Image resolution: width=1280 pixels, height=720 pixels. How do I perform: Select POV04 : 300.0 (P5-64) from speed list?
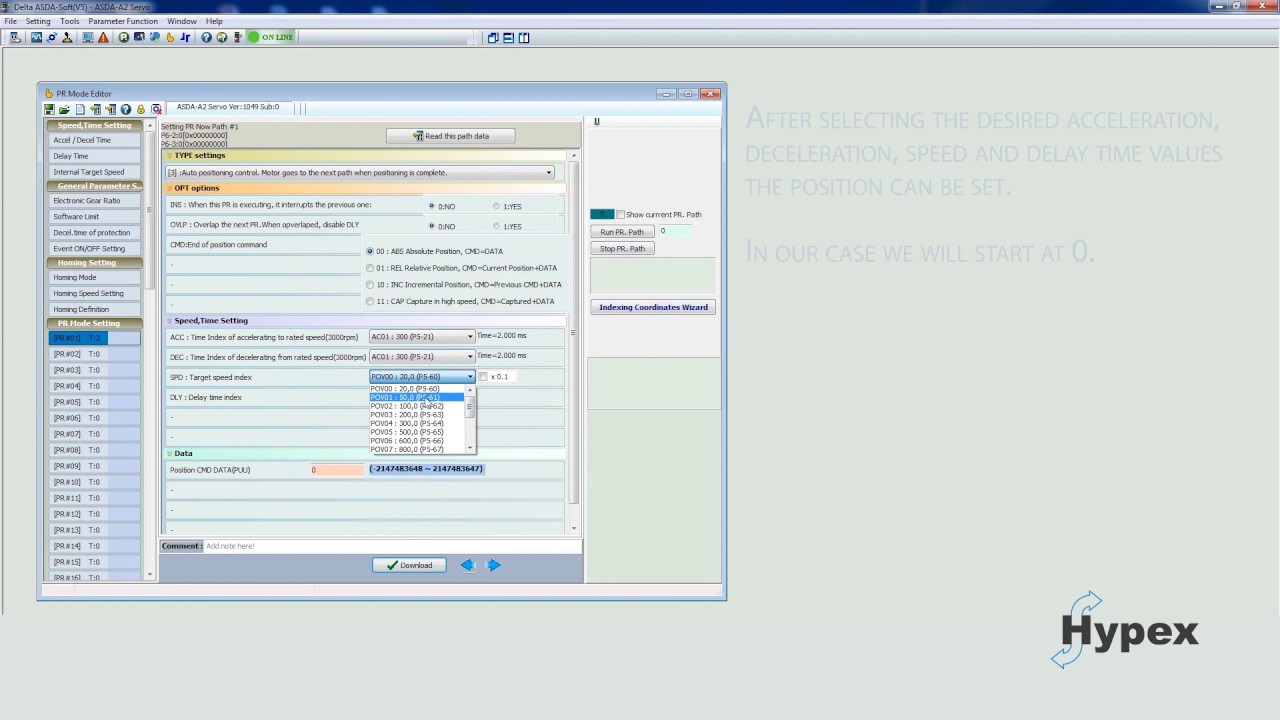click(x=407, y=423)
